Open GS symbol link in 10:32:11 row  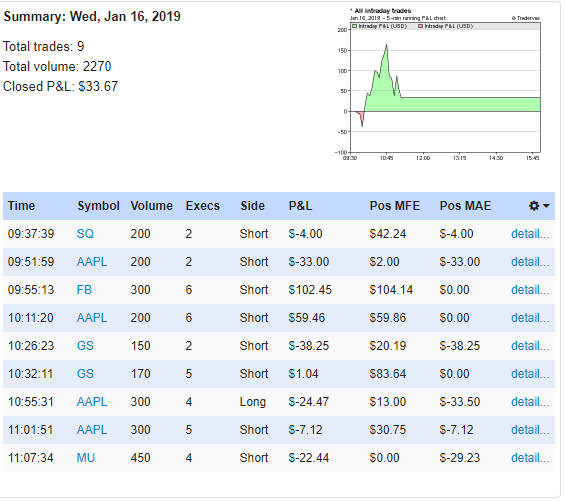85,374
